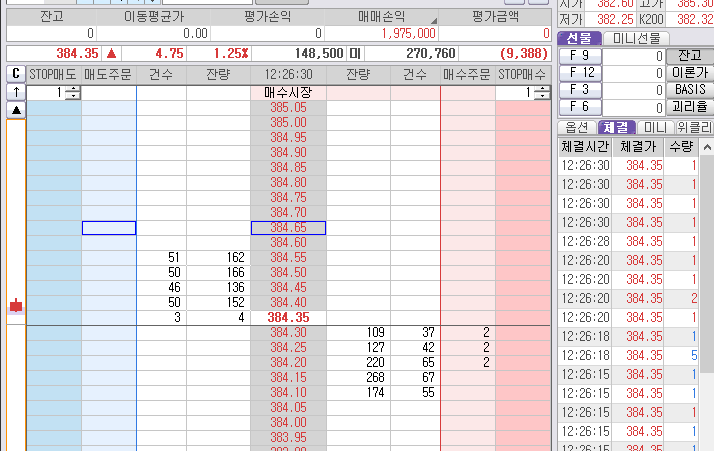Click the 385.05 price row

click(x=288, y=108)
